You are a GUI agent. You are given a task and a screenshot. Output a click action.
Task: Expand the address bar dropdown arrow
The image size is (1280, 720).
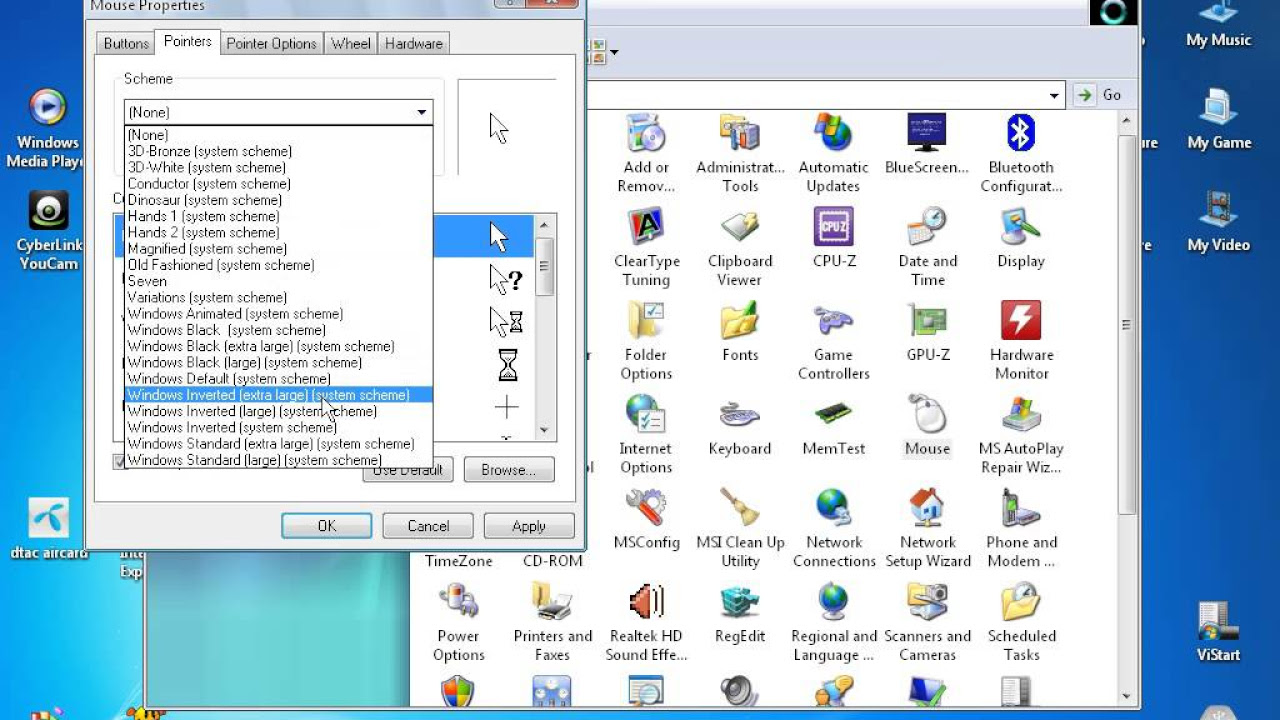point(1054,95)
